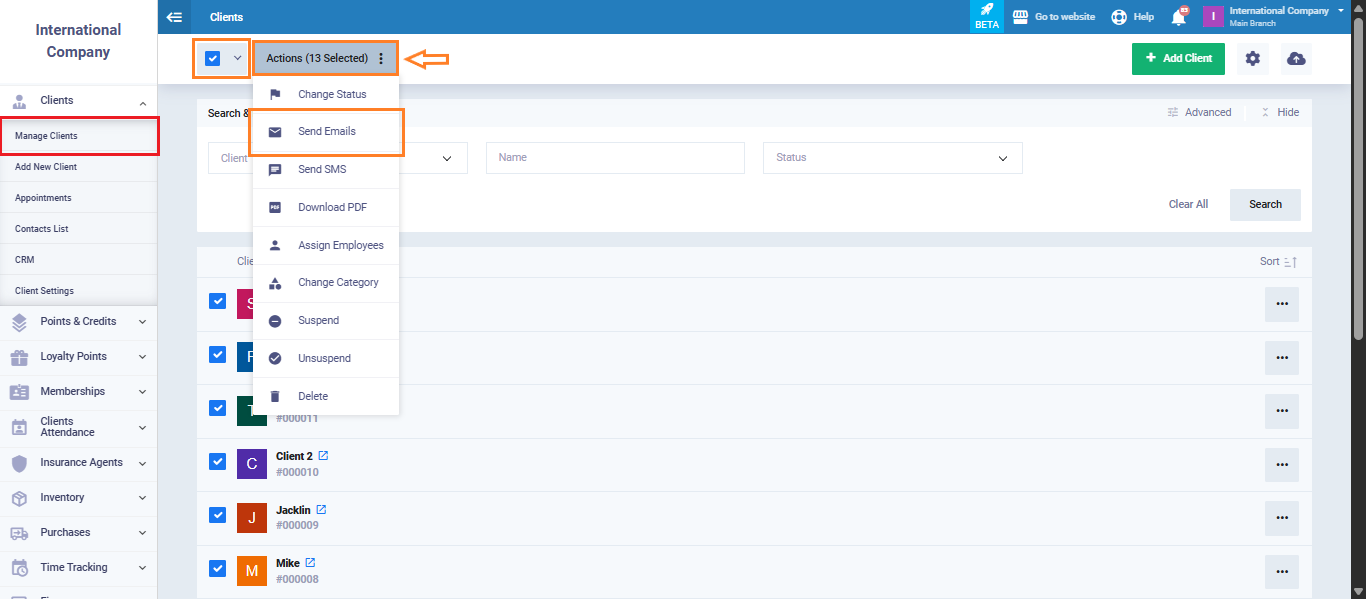
Task: Click the cloud upload import icon
Action: pyautogui.click(x=1296, y=59)
